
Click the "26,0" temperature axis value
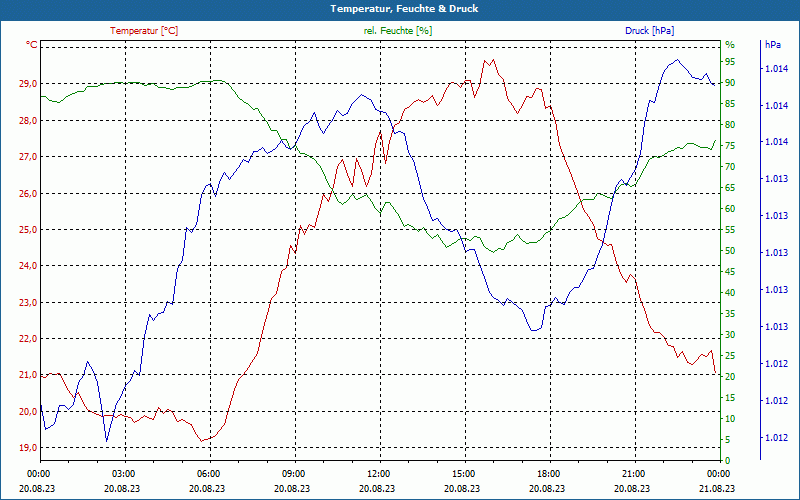pyautogui.click(x=29, y=193)
